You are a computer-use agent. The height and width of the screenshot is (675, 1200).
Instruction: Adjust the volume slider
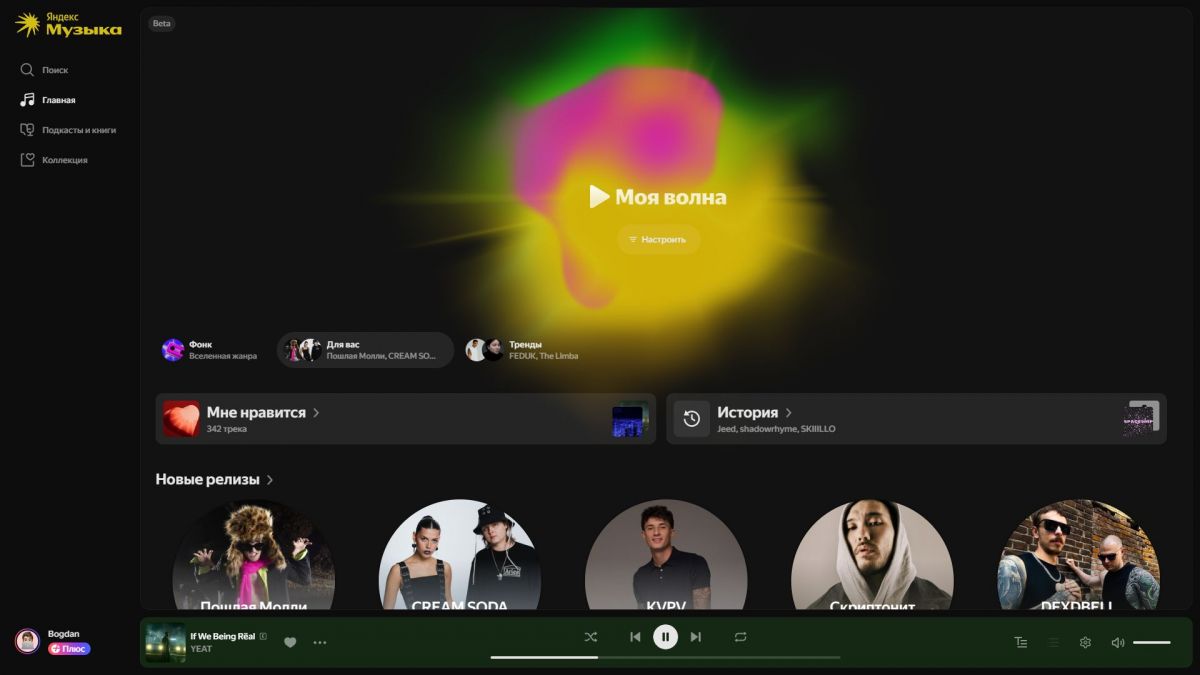1152,643
